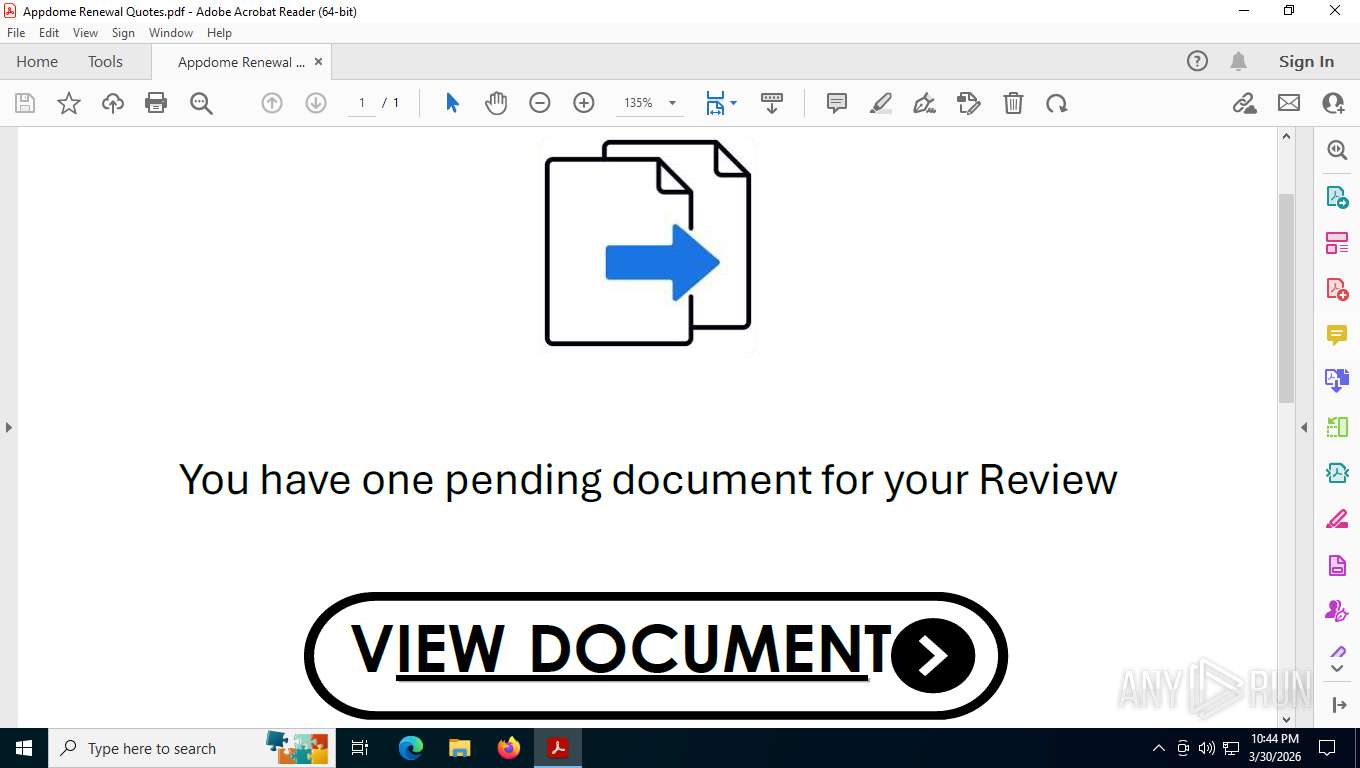Open the help question mark icon
Screen dimensions: 1360x768
click(x=1197, y=61)
